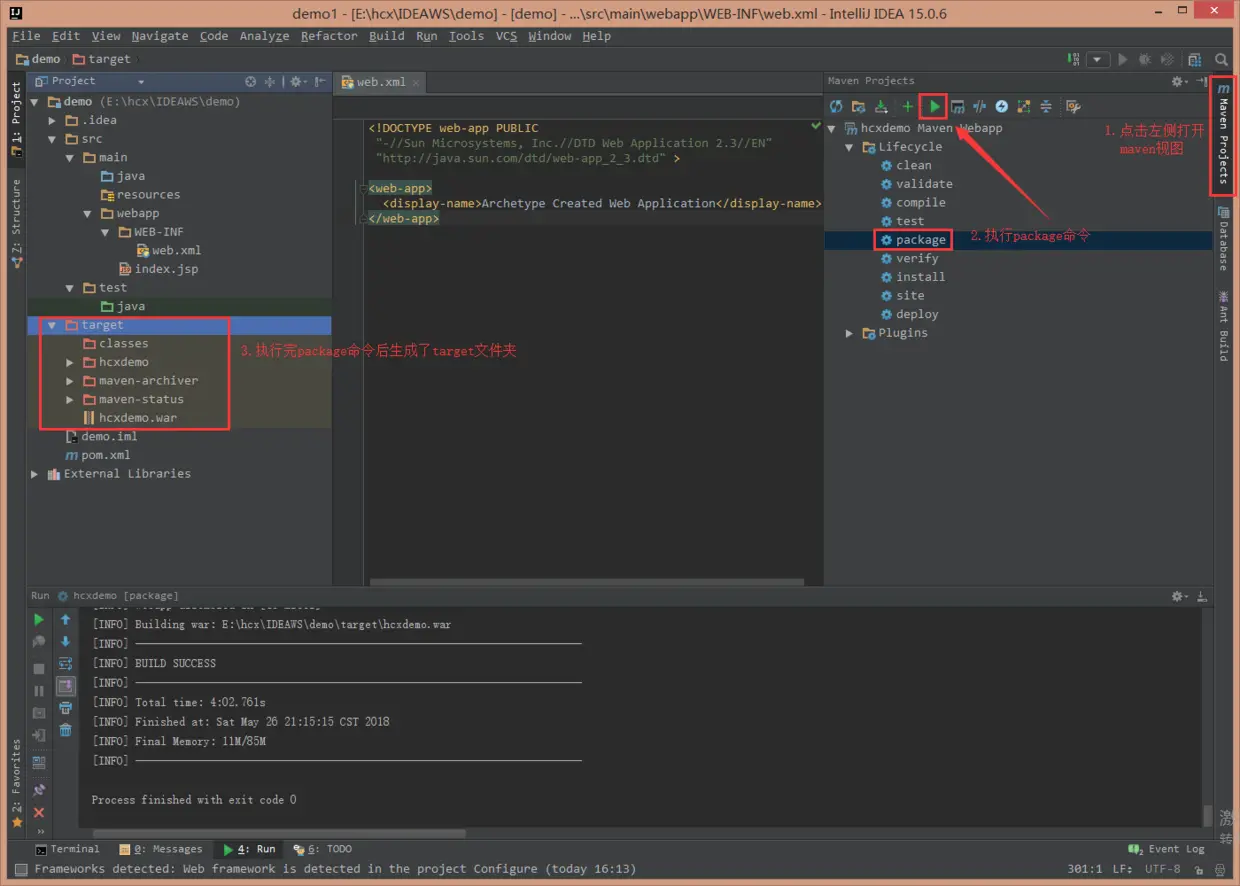Image resolution: width=1240 pixels, height=886 pixels.
Task: Add Maven project with plus icon
Action: click(x=908, y=106)
